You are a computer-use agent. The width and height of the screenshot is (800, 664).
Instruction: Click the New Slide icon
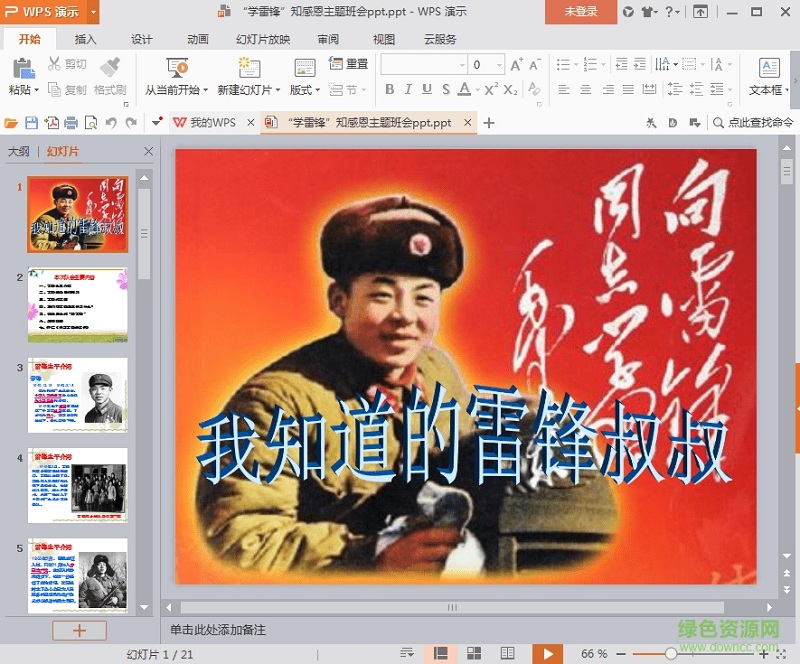[x=249, y=68]
